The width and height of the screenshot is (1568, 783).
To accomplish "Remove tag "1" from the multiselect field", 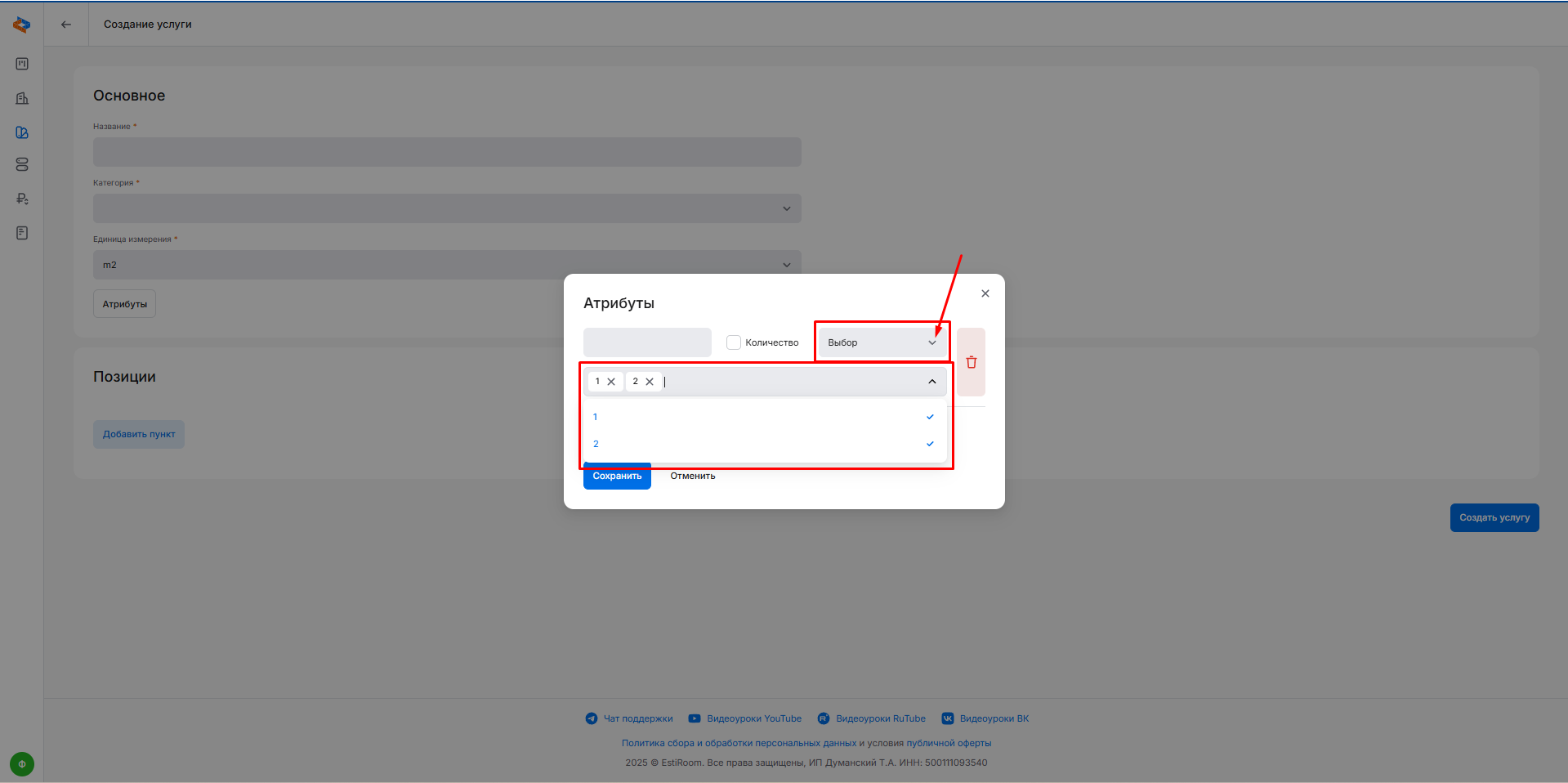I will (x=611, y=382).
